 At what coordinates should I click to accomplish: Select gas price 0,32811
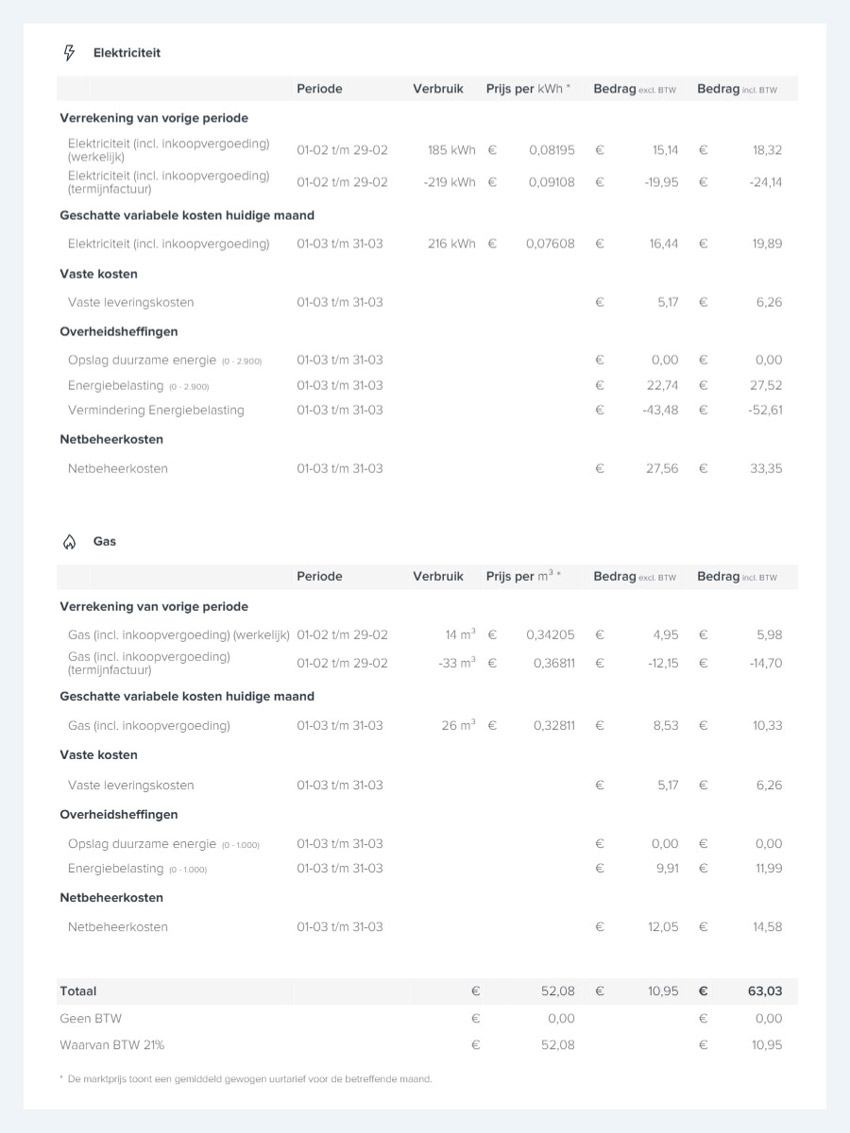(x=554, y=725)
